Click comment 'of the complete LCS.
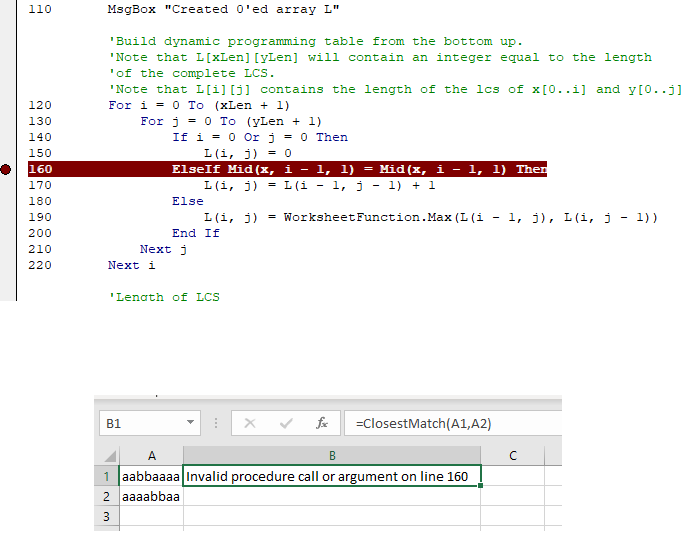Viewport: 687px width, 545px height. (191, 73)
